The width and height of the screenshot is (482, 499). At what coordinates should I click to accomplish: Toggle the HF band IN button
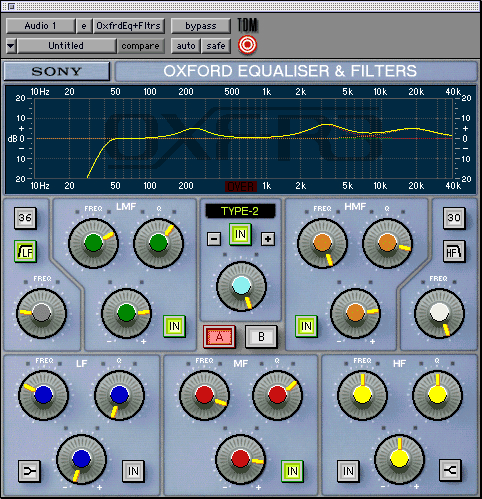pos(348,471)
